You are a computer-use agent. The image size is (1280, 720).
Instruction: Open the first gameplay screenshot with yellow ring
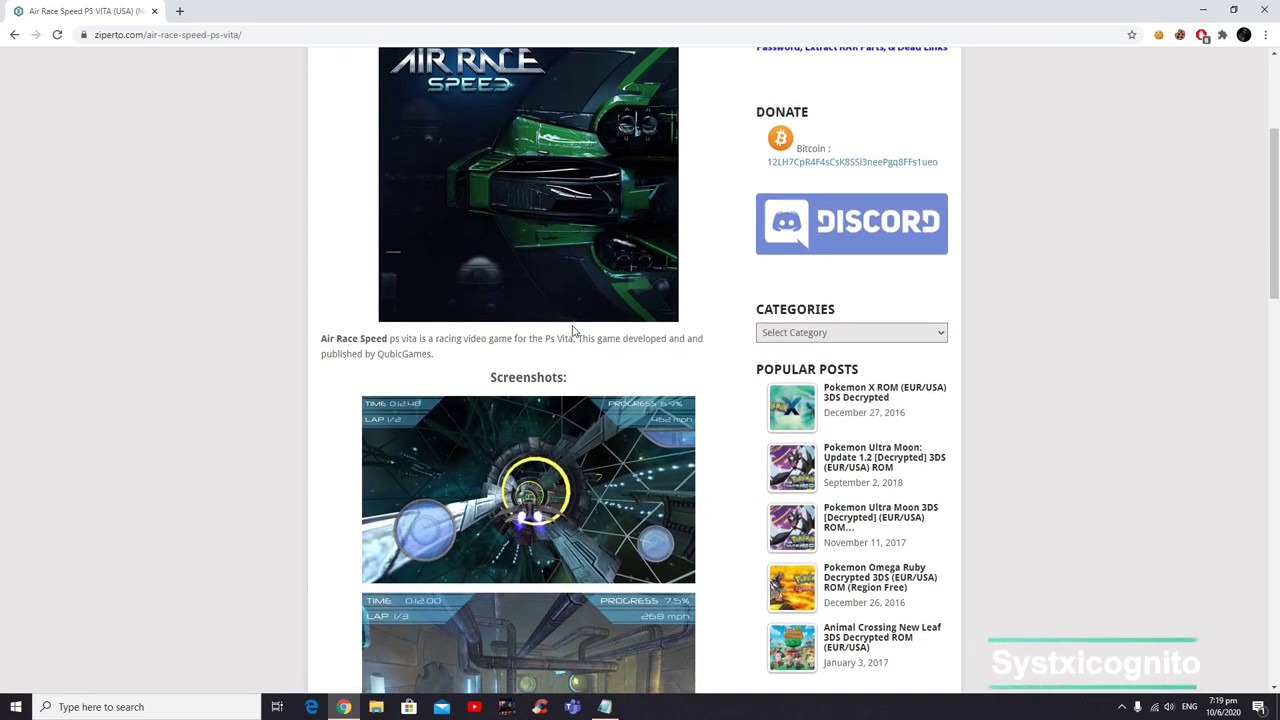[x=528, y=490]
